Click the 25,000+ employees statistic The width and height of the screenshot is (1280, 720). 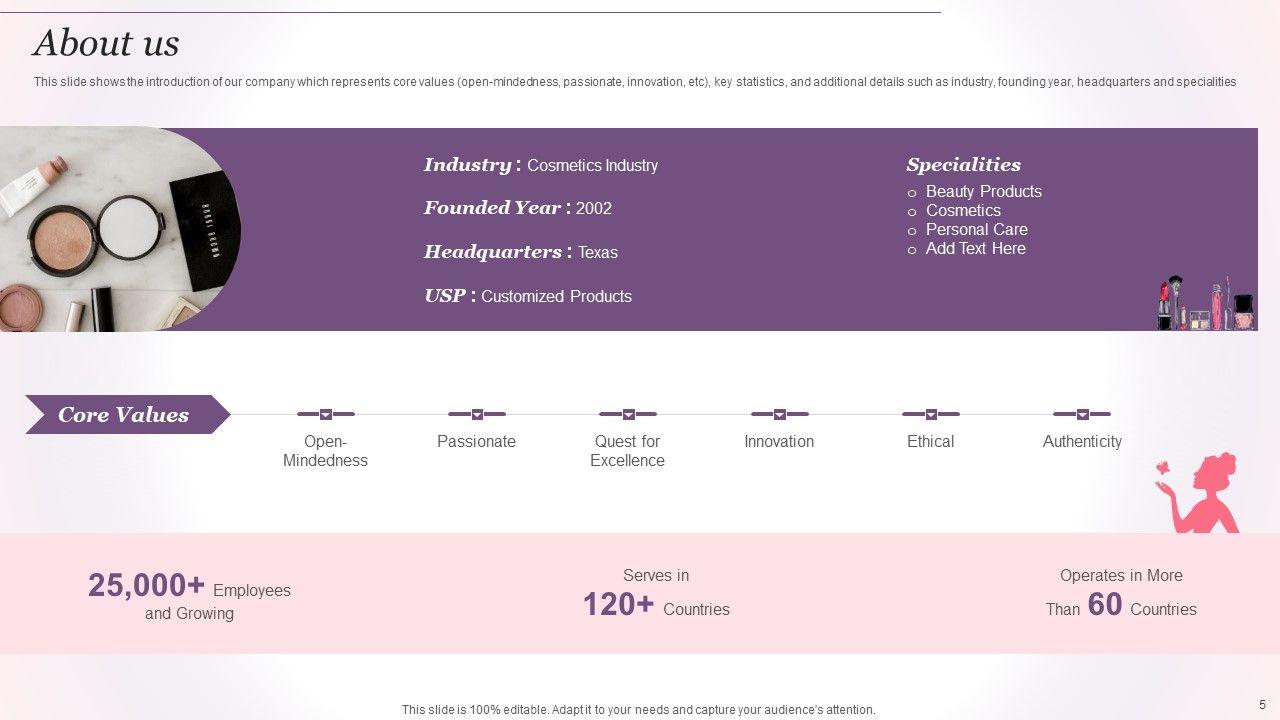click(x=189, y=596)
